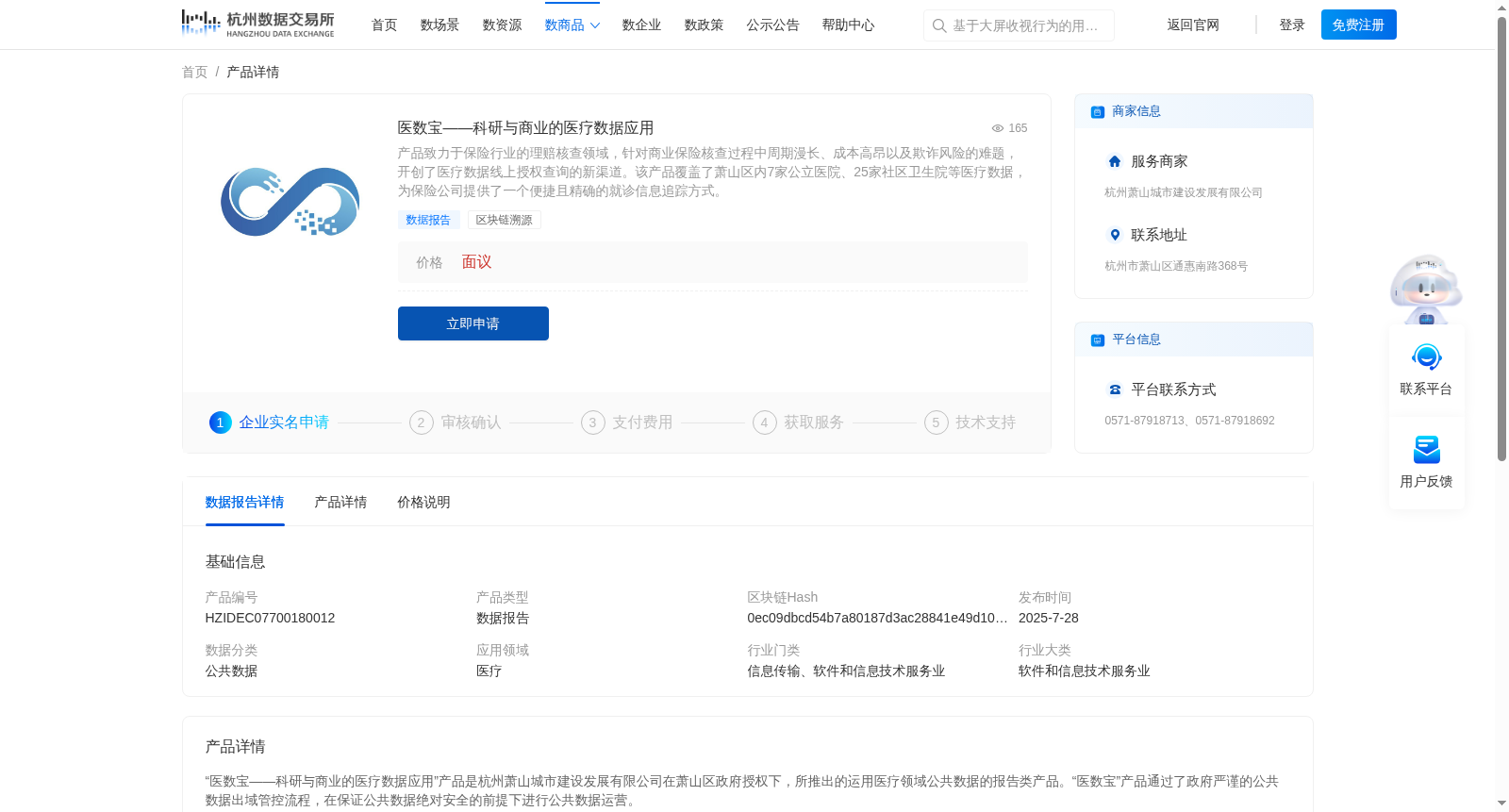
Task: Click the 信息传输、软件和信息技术服务业 value
Action: point(847,671)
